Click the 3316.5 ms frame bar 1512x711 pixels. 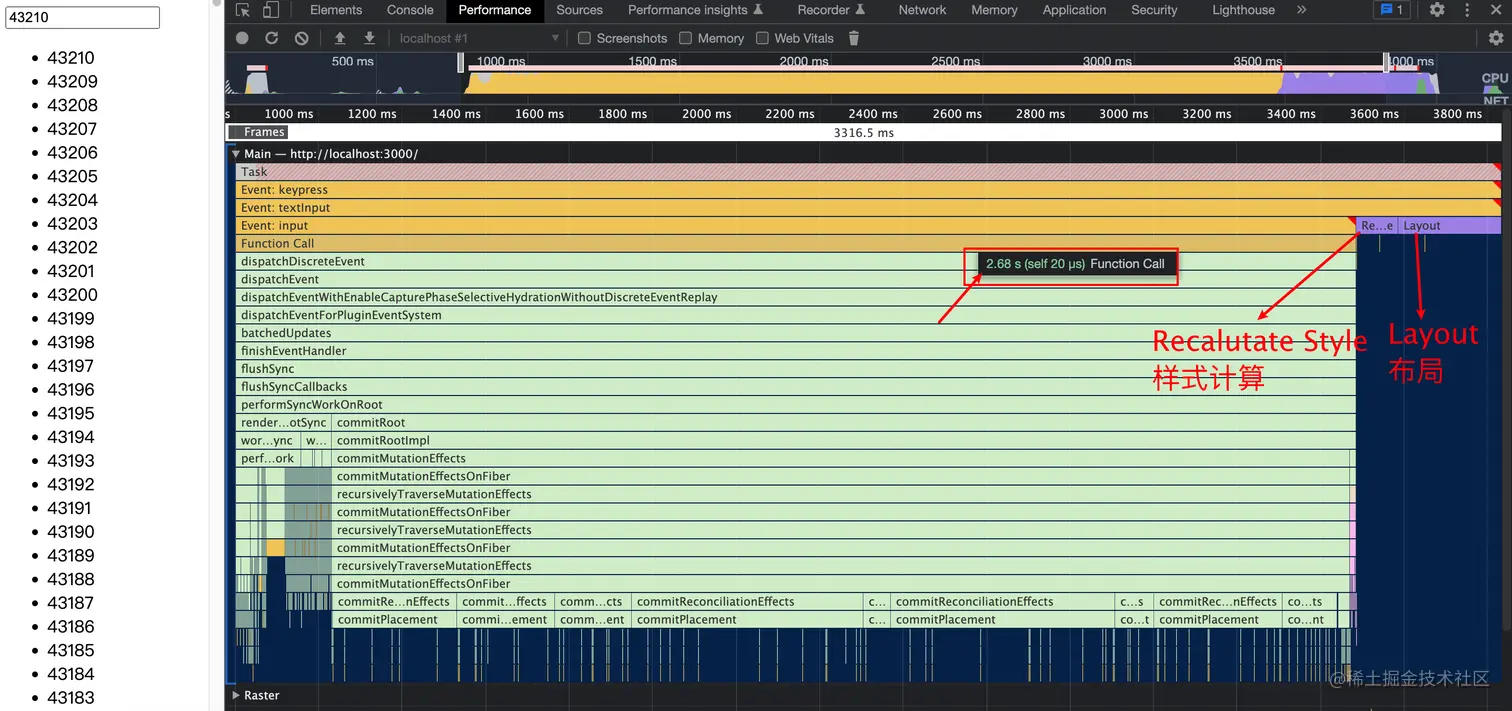[x=864, y=132]
